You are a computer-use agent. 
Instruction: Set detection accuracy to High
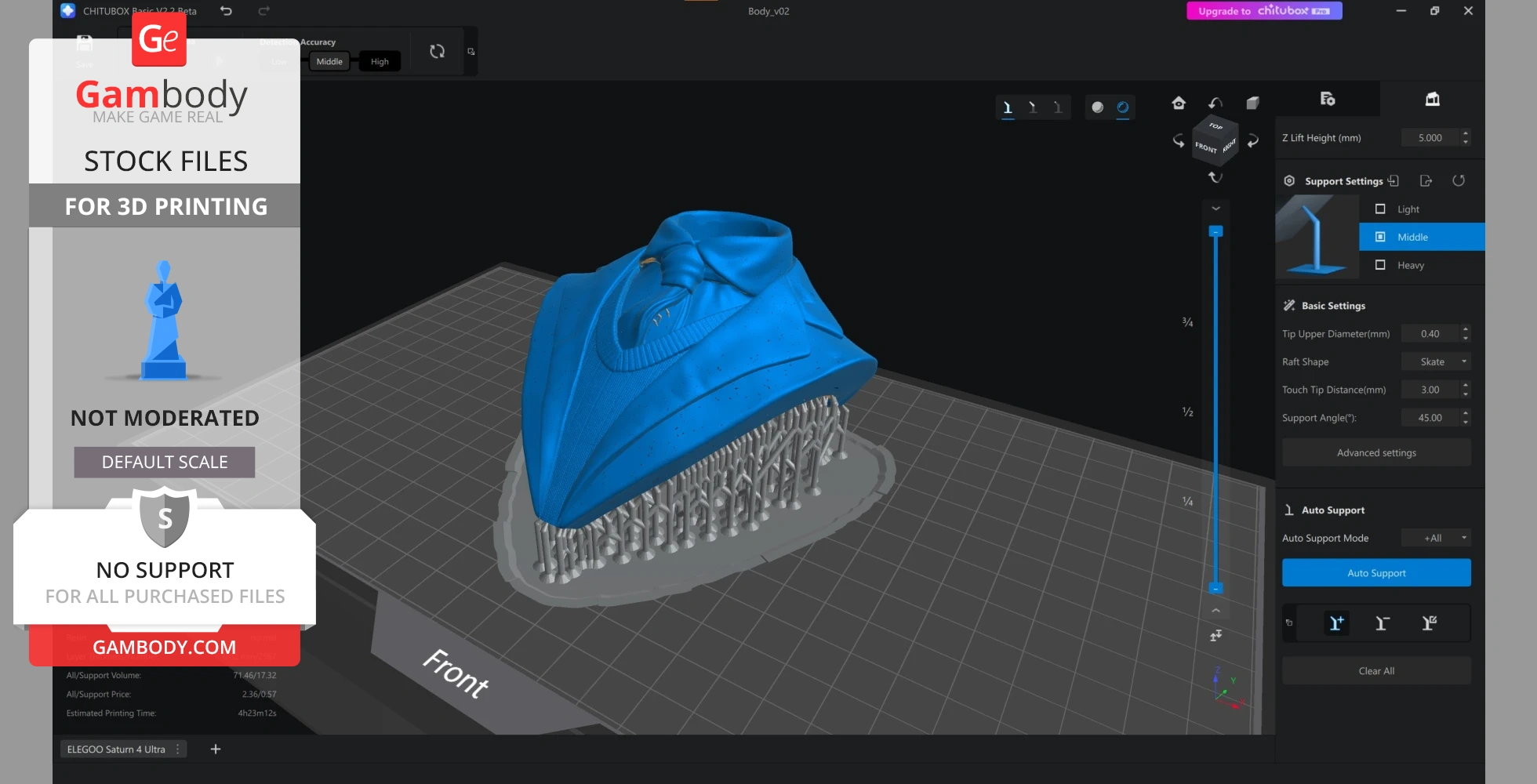[380, 62]
